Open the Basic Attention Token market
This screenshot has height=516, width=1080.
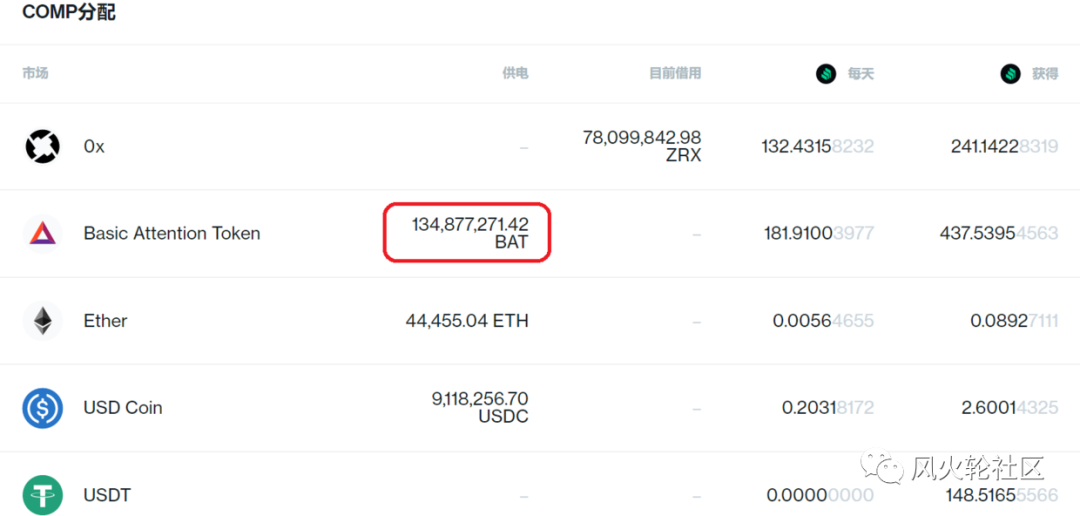click(172, 234)
